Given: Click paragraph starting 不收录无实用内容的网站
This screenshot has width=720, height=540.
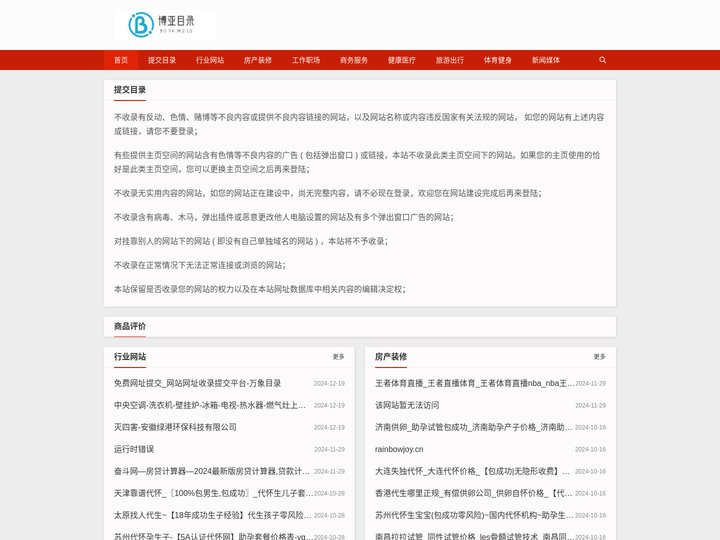Looking at the screenshot, I should coord(328,193).
